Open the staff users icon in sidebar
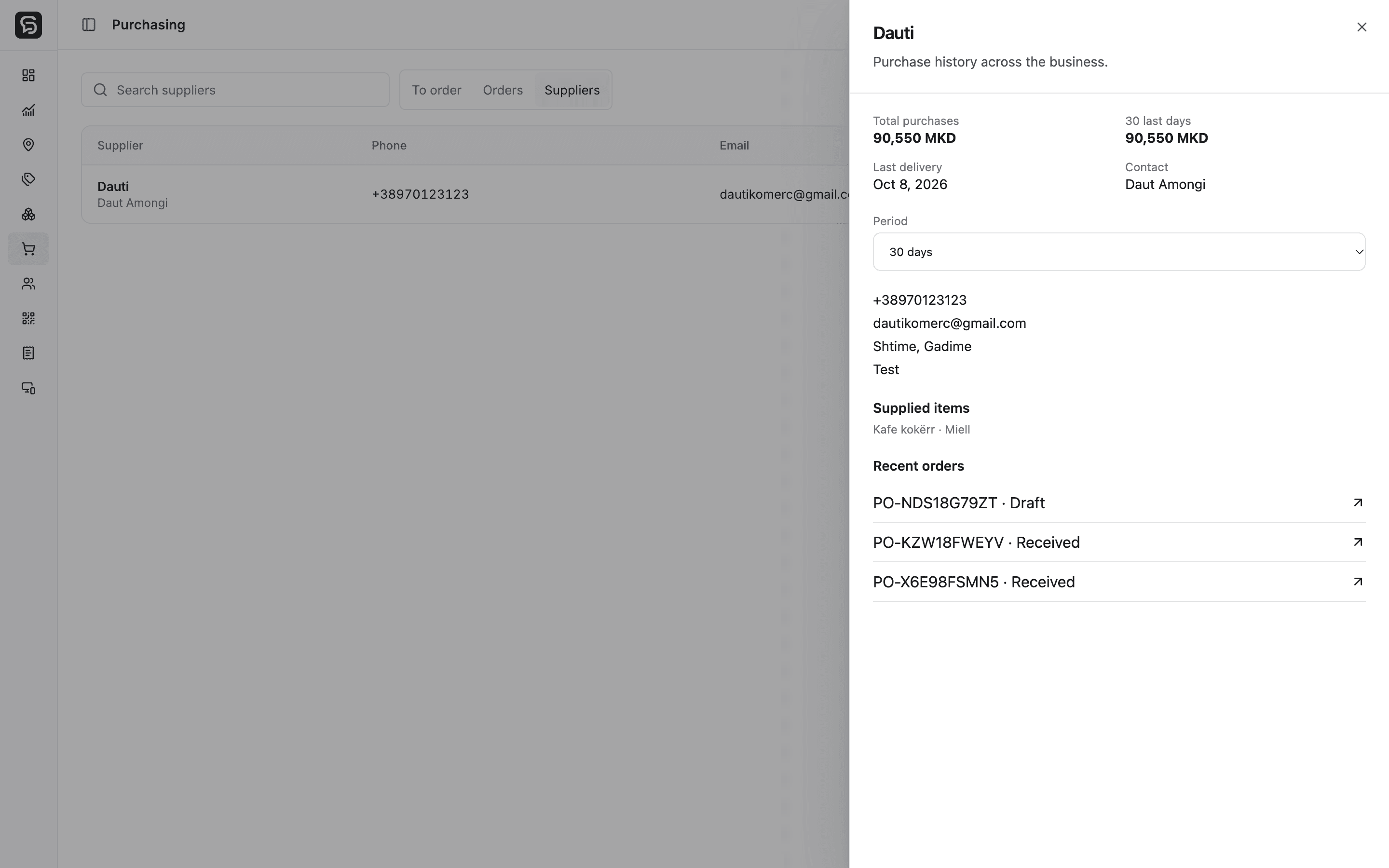Image resolution: width=1389 pixels, height=868 pixels. (28, 284)
